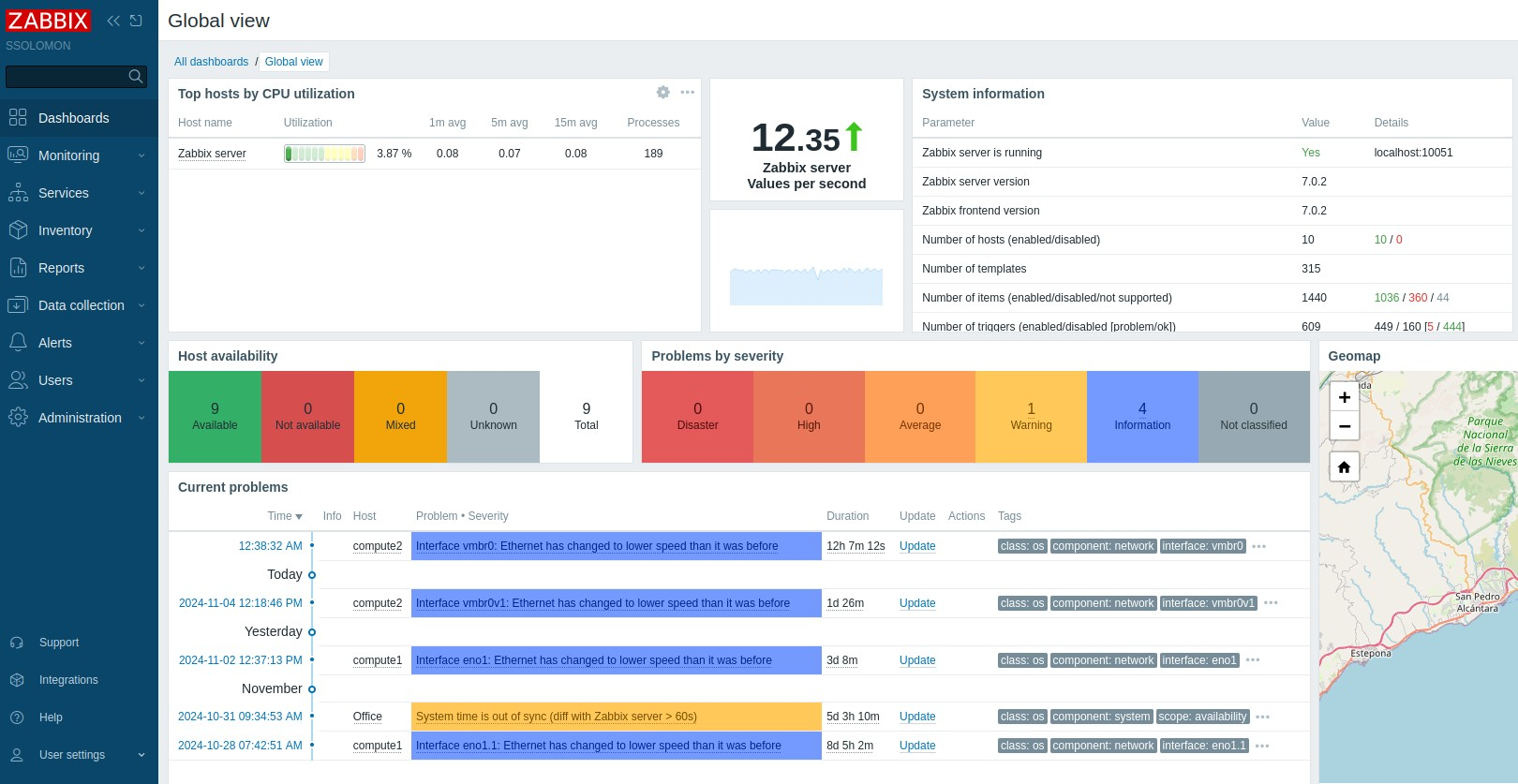Reset Geomap to home view
This screenshot has height=784, width=1518.
[x=1344, y=466]
